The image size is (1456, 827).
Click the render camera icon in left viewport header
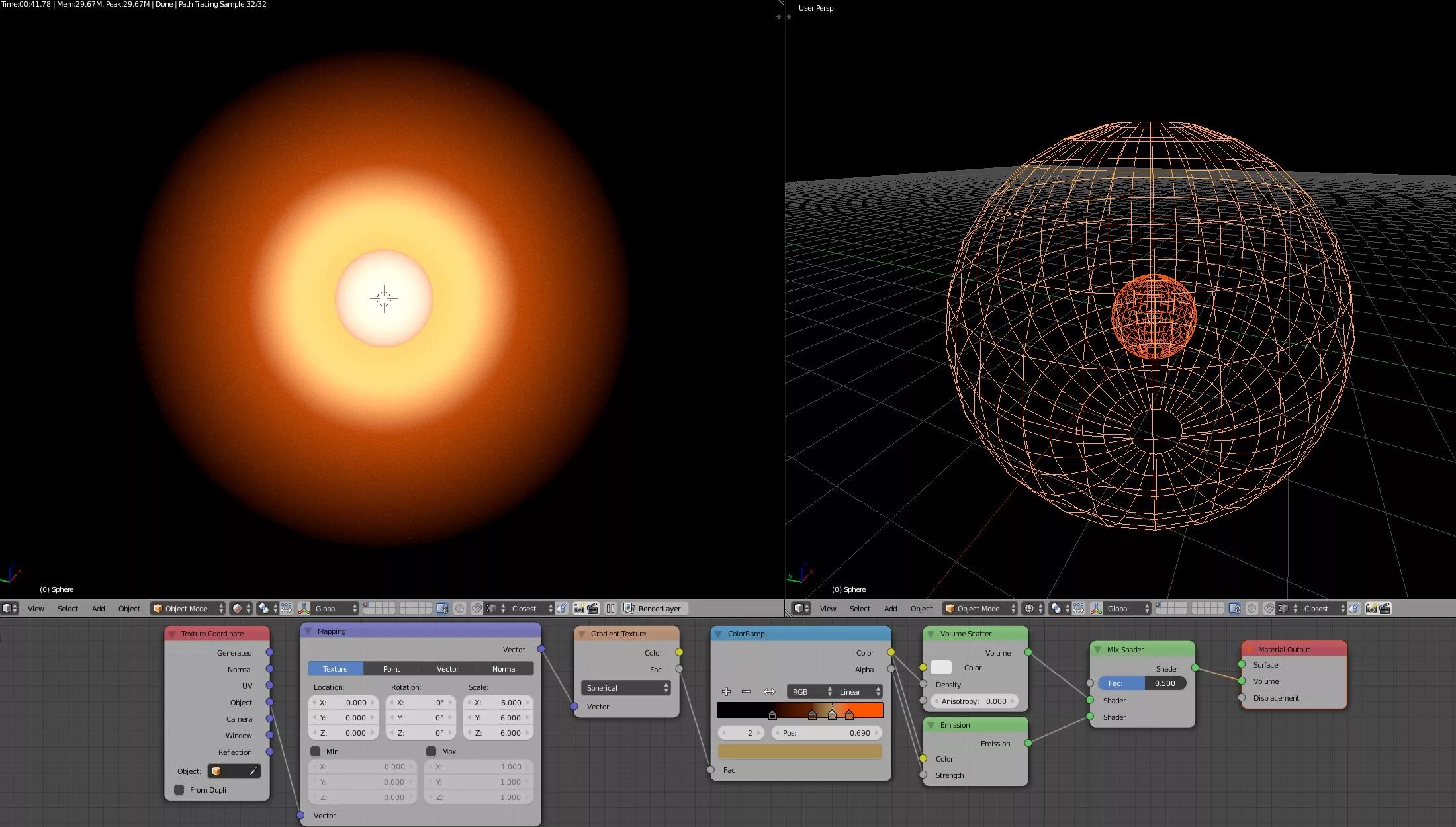click(578, 609)
